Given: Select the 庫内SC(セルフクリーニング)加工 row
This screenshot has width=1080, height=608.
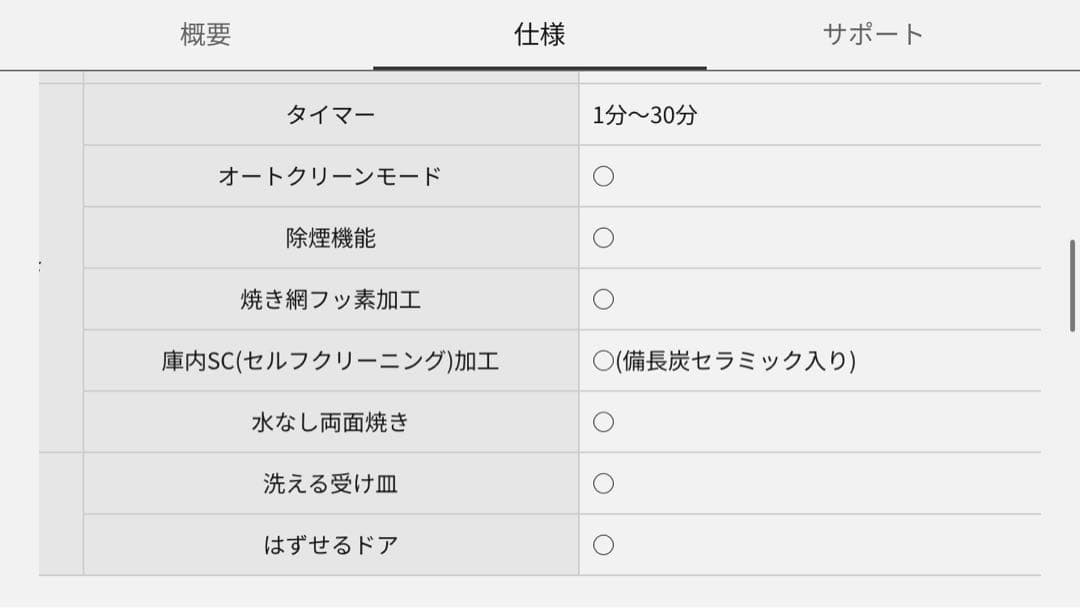Looking at the screenshot, I should (x=330, y=360).
